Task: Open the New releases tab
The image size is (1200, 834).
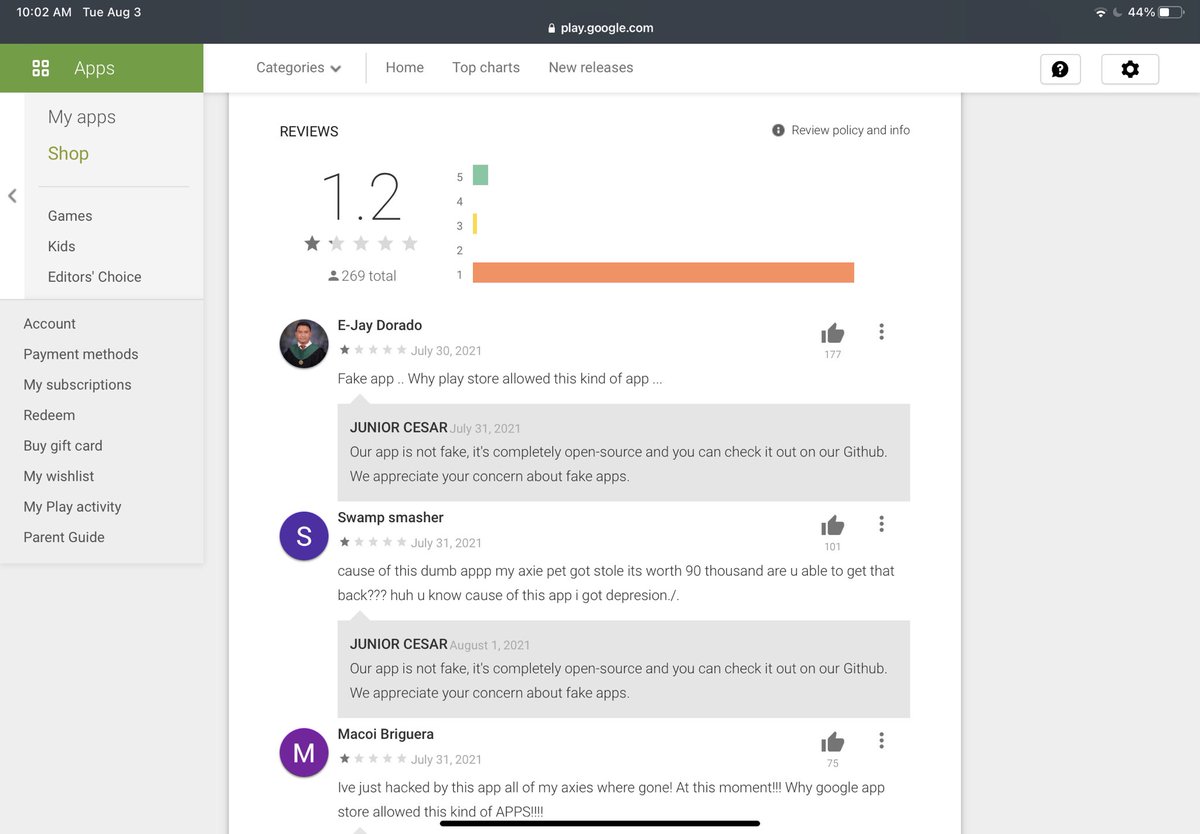Action: (591, 68)
